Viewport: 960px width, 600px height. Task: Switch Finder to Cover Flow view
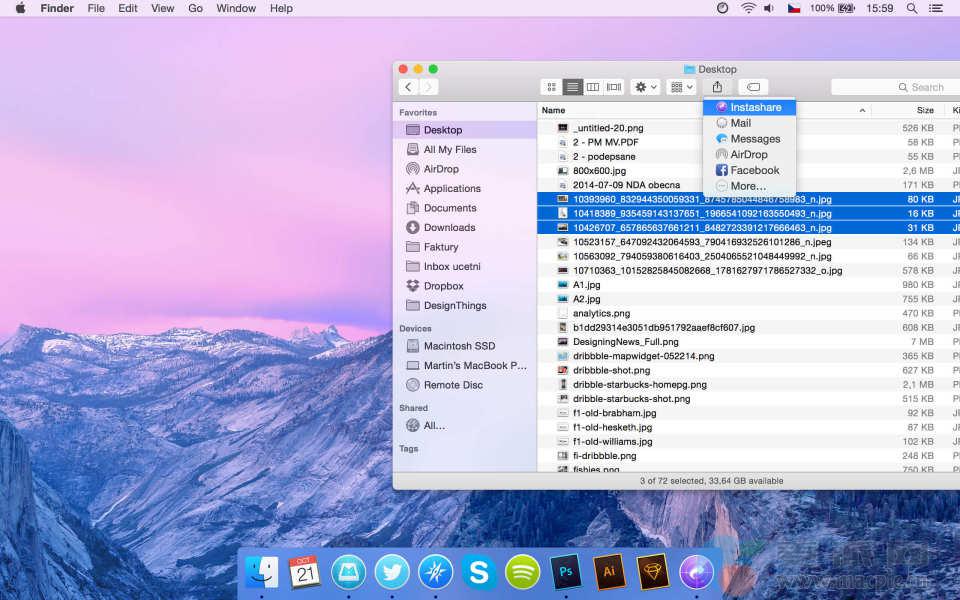coord(614,87)
